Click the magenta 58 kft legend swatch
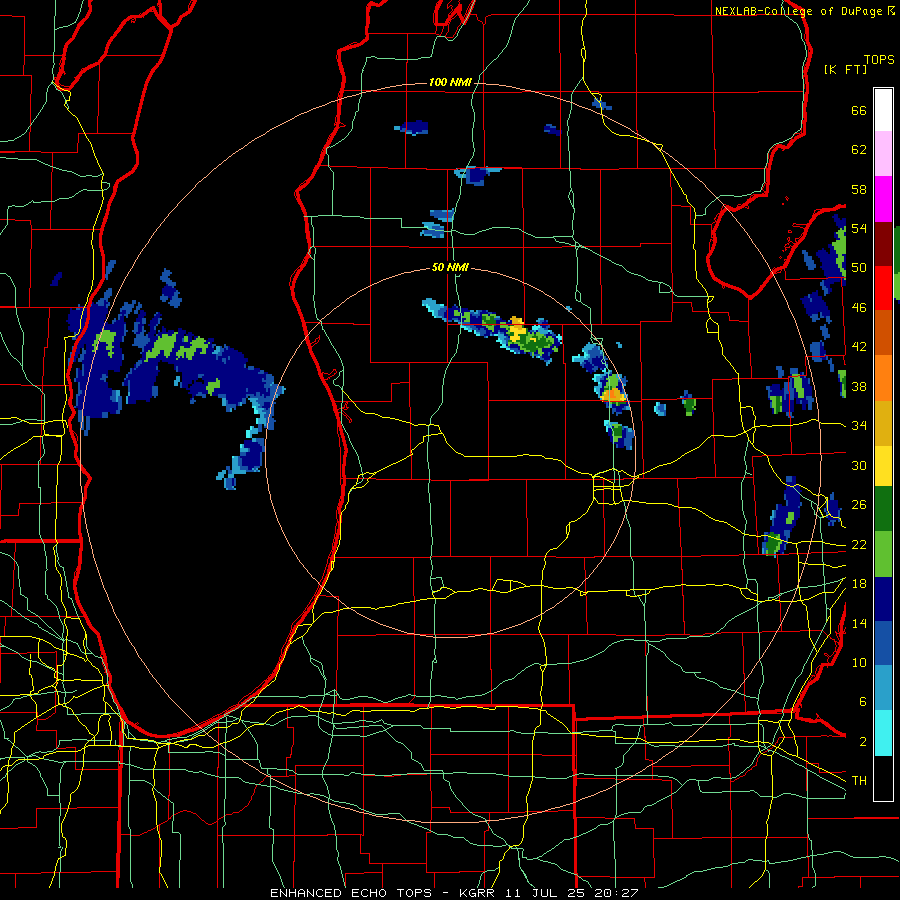 [x=883, y=199]
